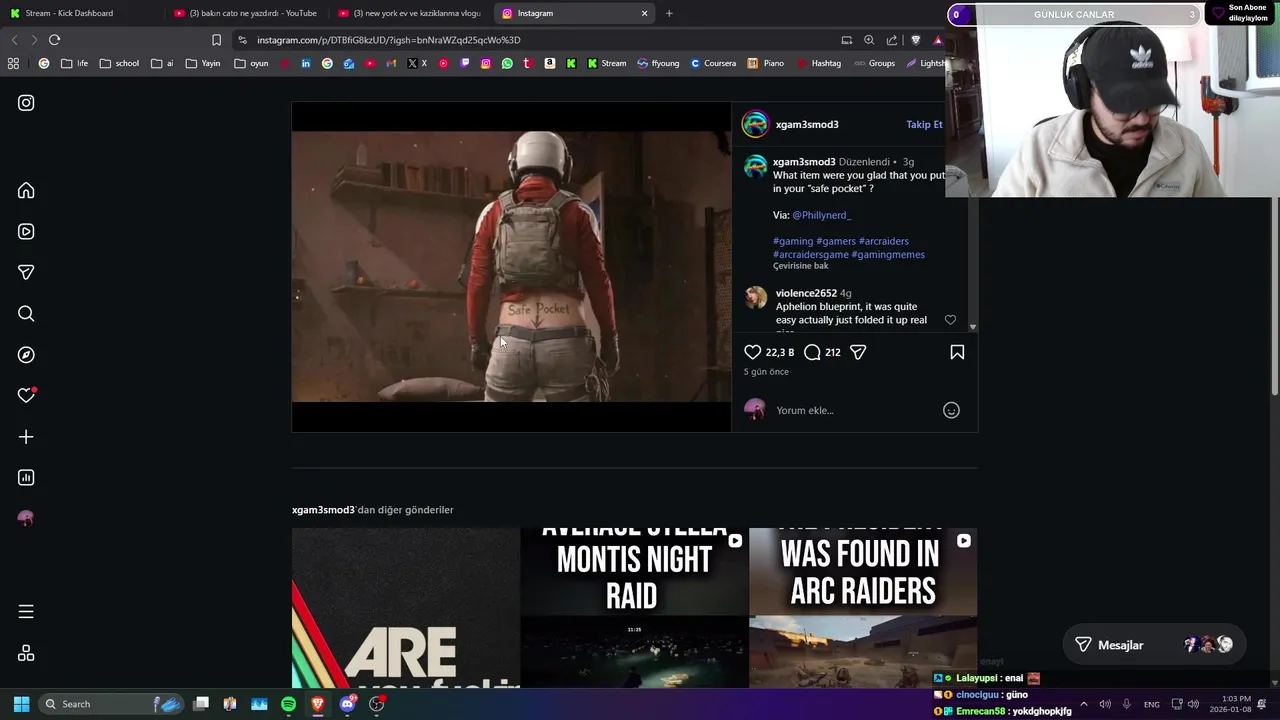Open comments via the speech bubble icon

pos(812,352)
